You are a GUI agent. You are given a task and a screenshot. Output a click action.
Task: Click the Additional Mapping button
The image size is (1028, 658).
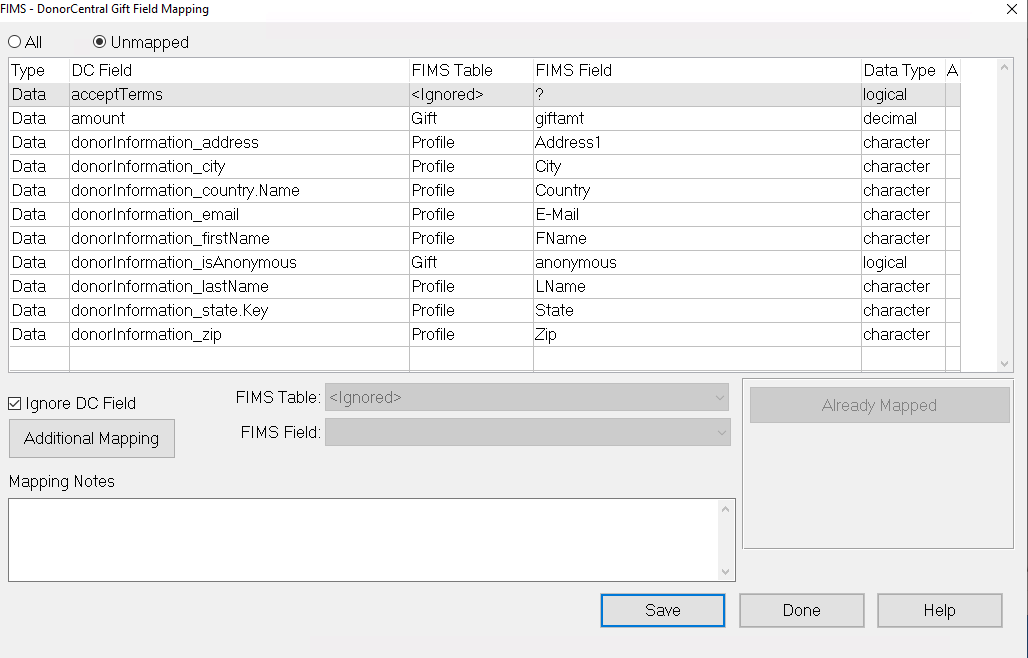pyautogui.click(x=92, y=438)
